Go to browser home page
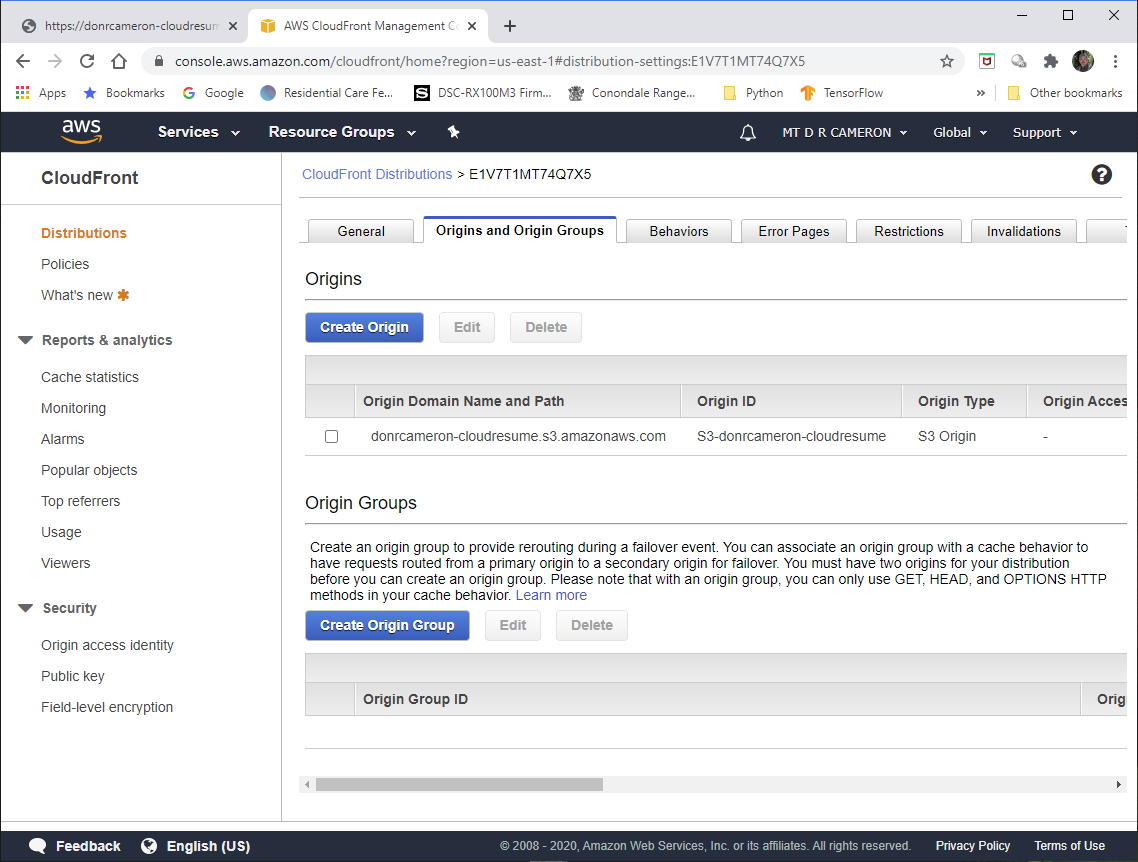Screen dimensions: 1138x862 point(119,61)
